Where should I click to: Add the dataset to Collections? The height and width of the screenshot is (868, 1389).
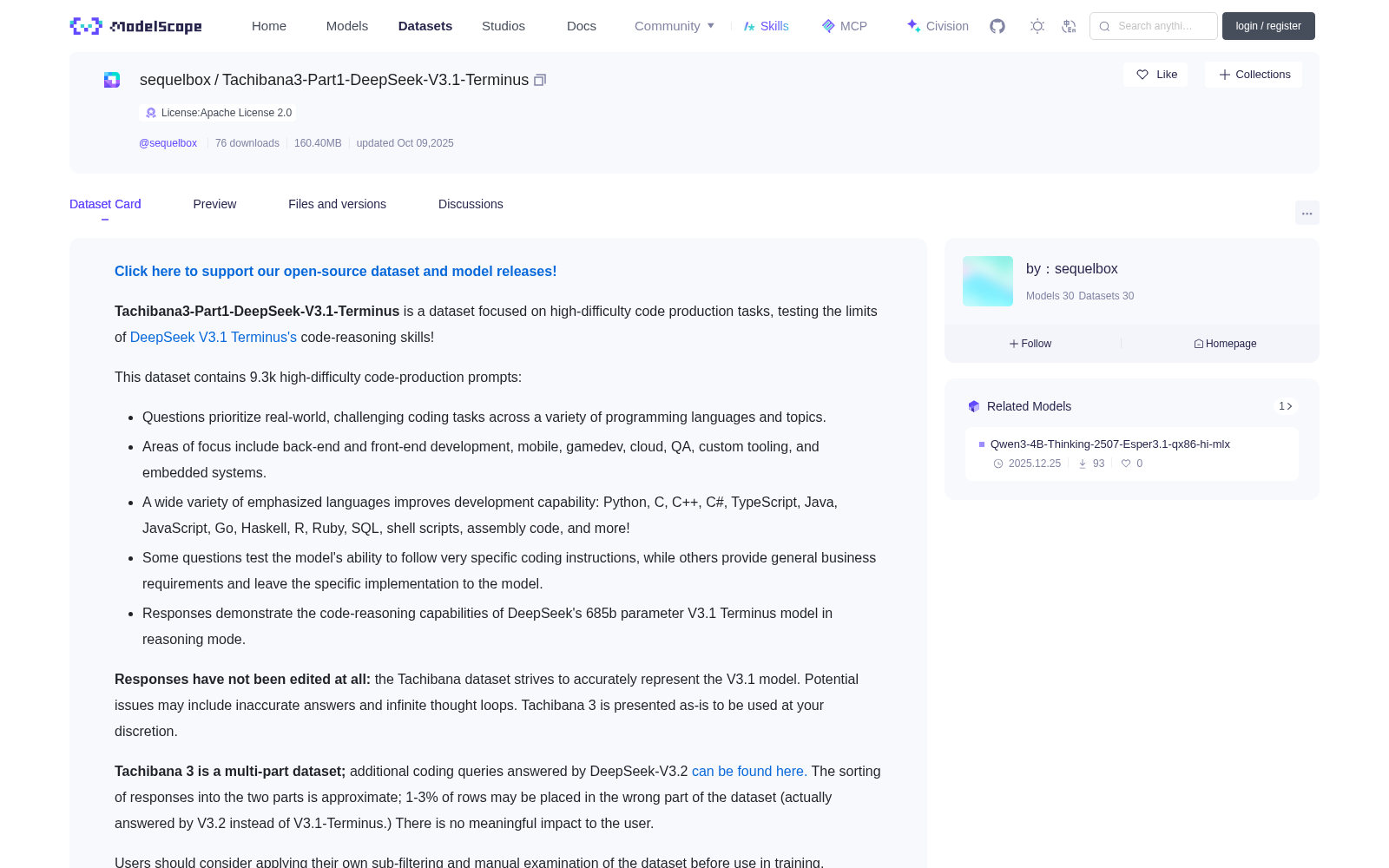[x=1254, y=75]
